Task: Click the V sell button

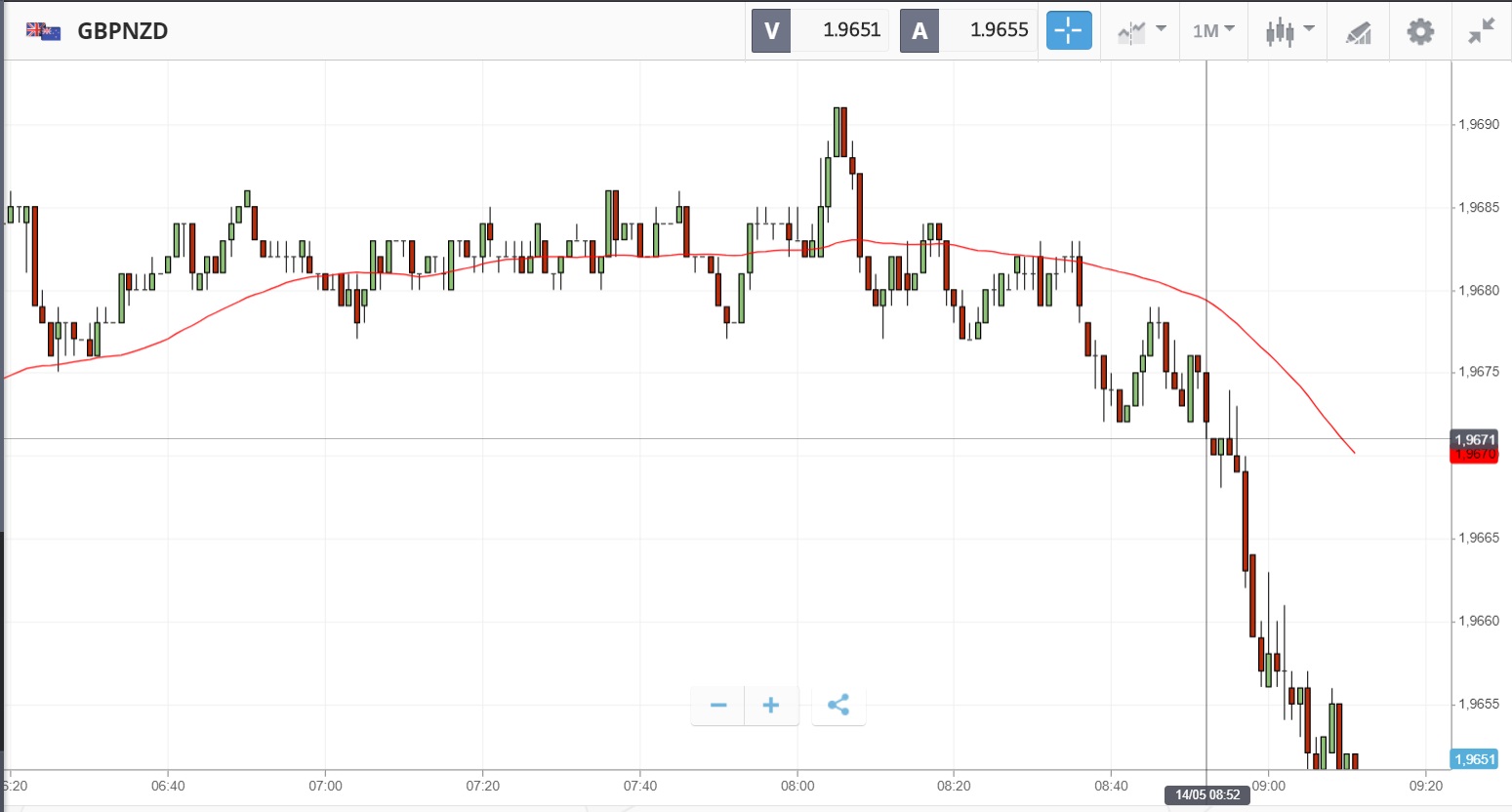Action: point(771,30)
